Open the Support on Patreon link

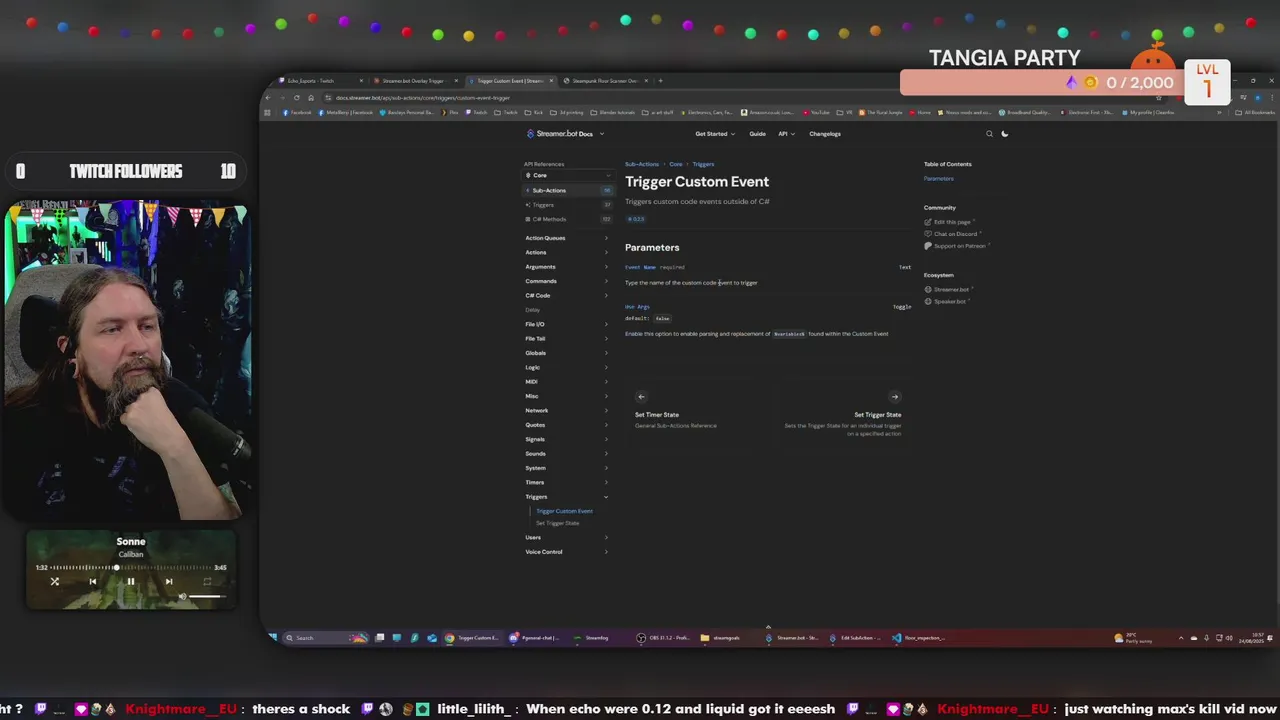coord(955,246)
